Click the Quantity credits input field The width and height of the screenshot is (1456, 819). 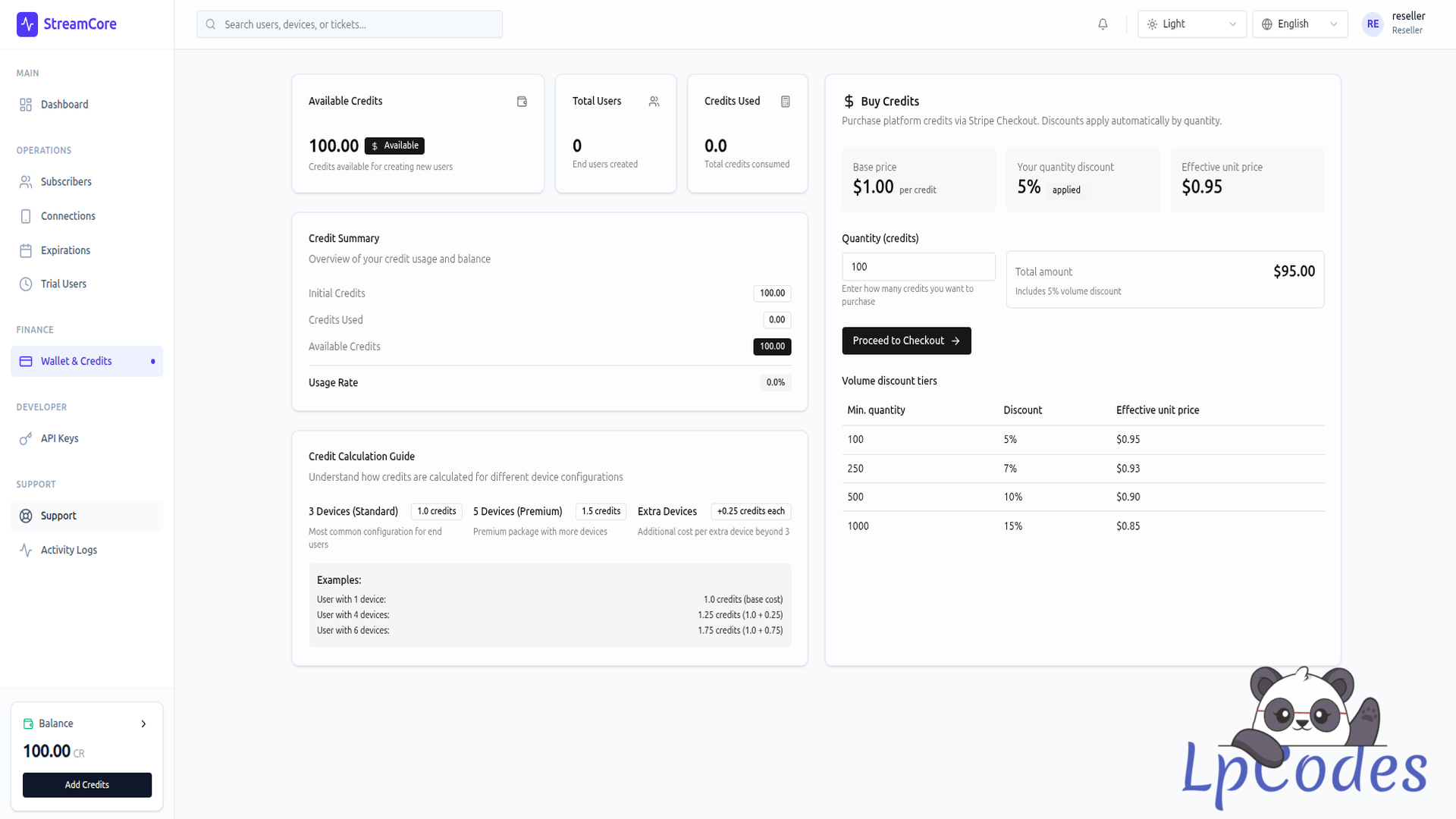(x=918, y=267)
